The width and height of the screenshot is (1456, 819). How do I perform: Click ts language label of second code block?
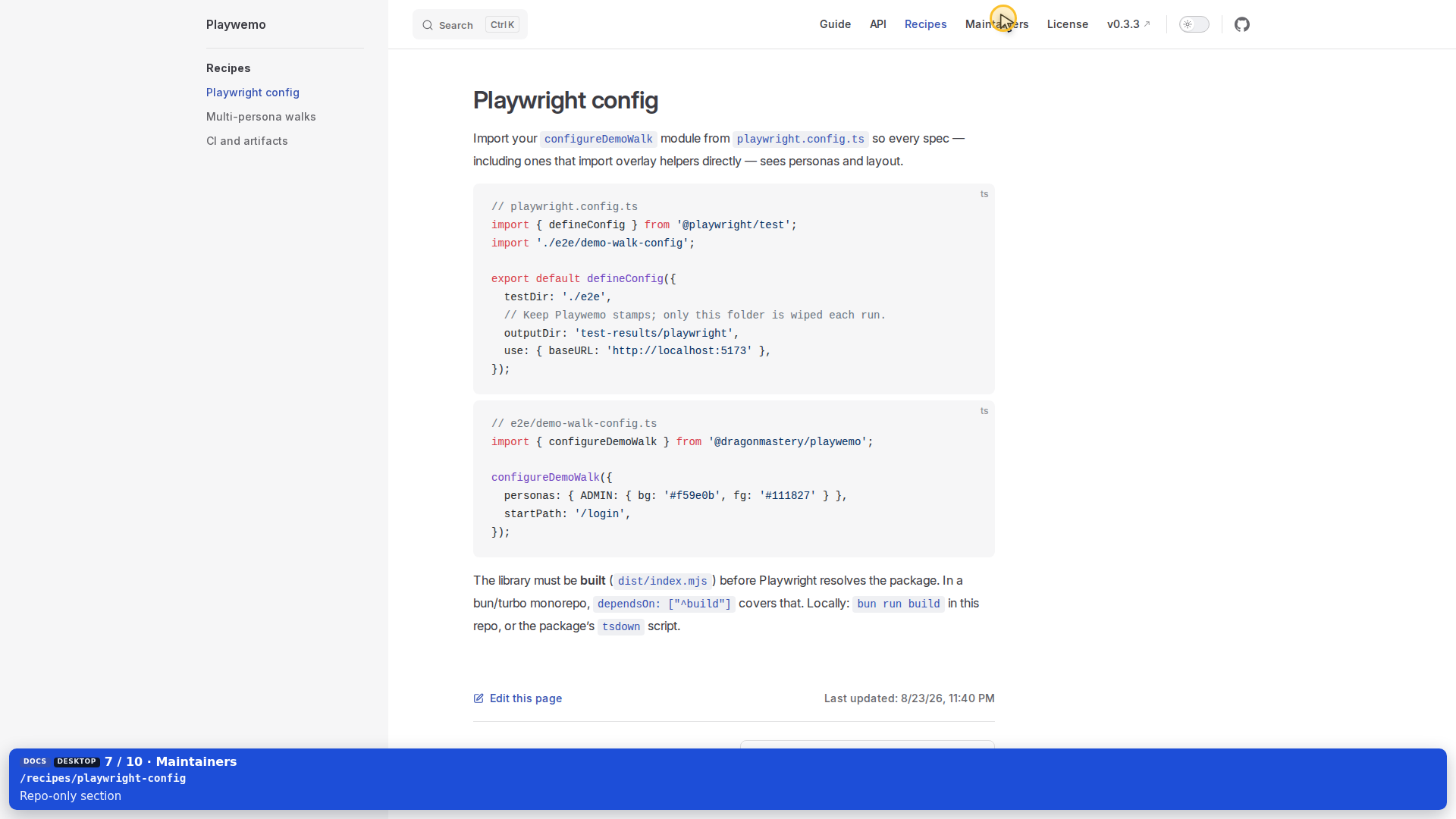(984, 411)
